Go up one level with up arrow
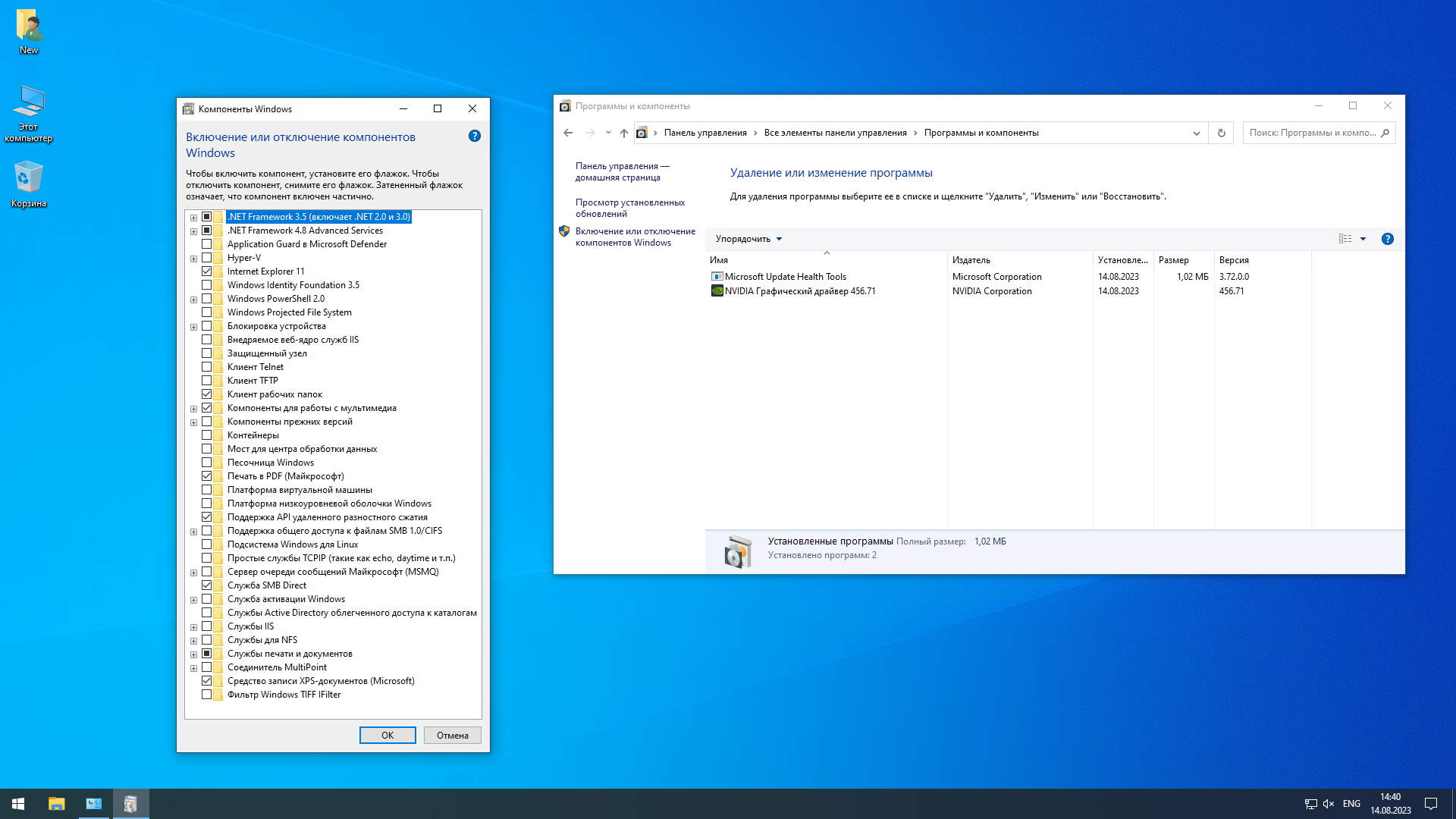The height and width of the screenshot is (819, 1456). pyautogui.click(x=623, y=133)
